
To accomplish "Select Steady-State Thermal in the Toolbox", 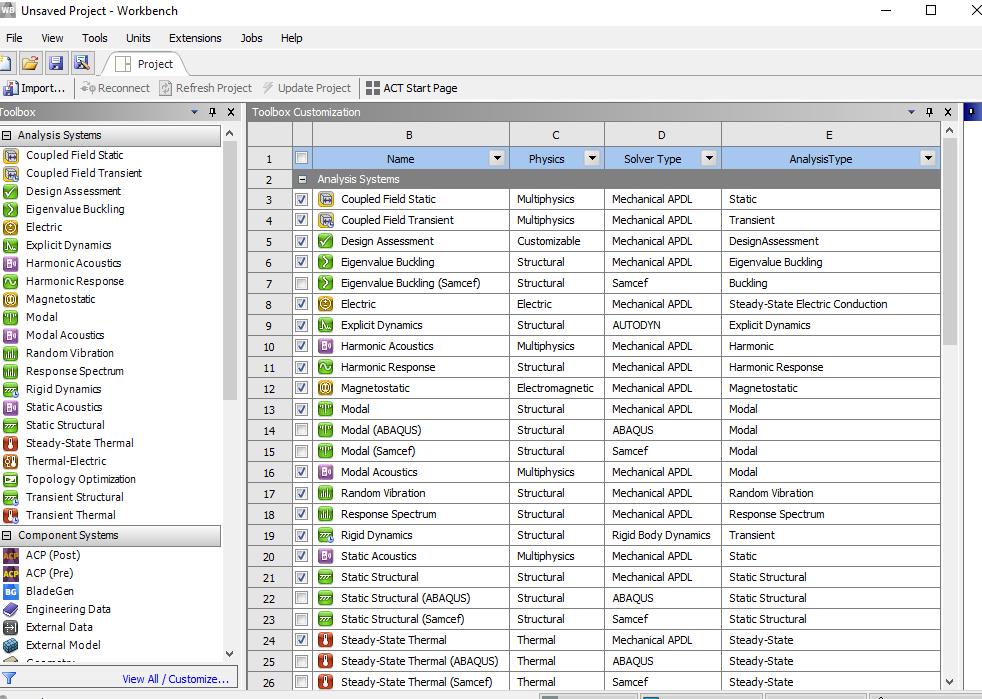I will [80, 443].
